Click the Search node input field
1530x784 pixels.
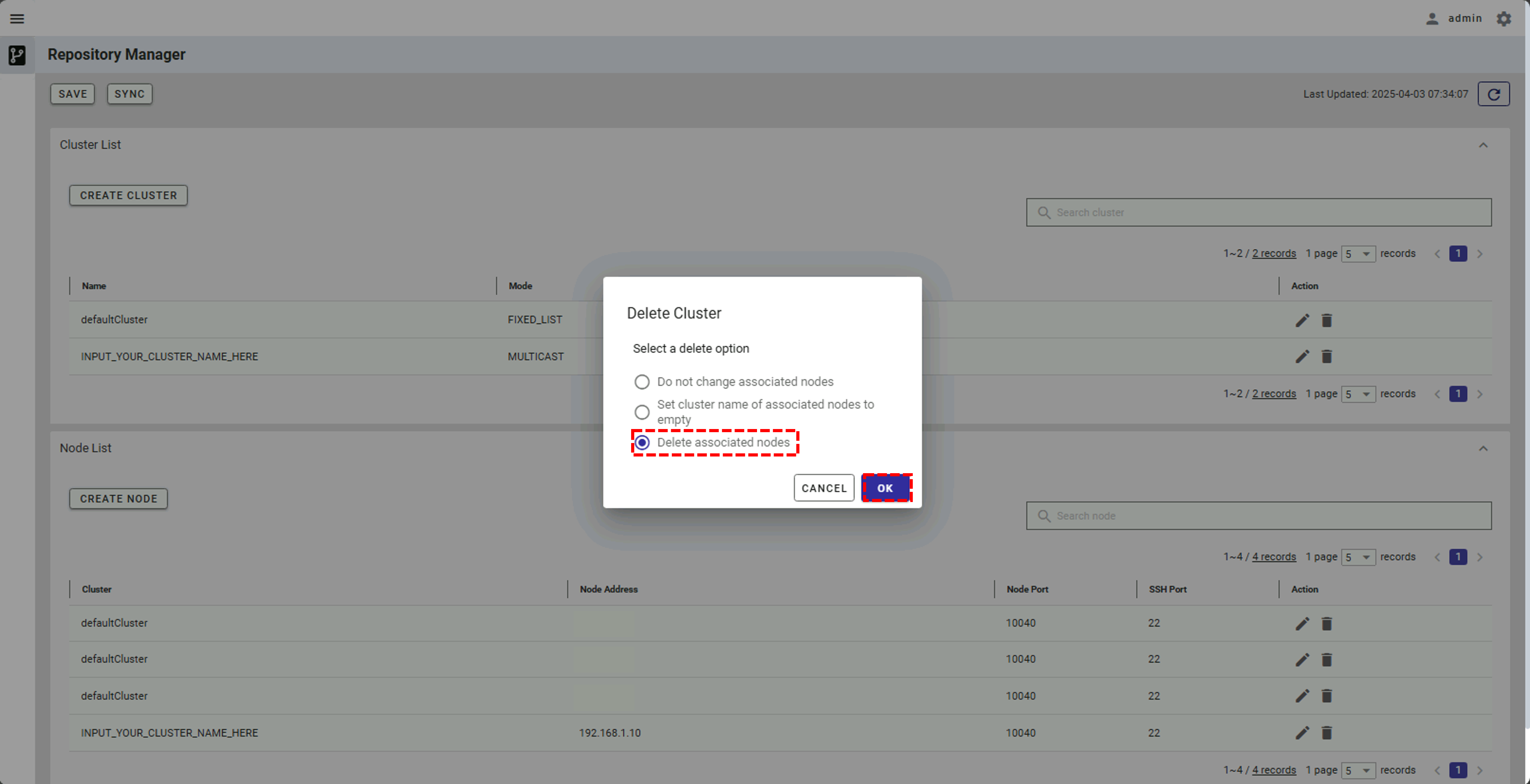pyautogui.click(x=1258, y=516)
